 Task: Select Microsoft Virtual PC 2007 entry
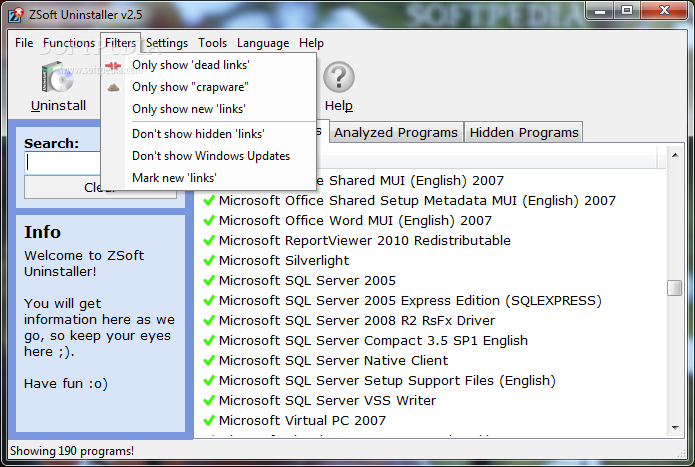tap(302, 420)
